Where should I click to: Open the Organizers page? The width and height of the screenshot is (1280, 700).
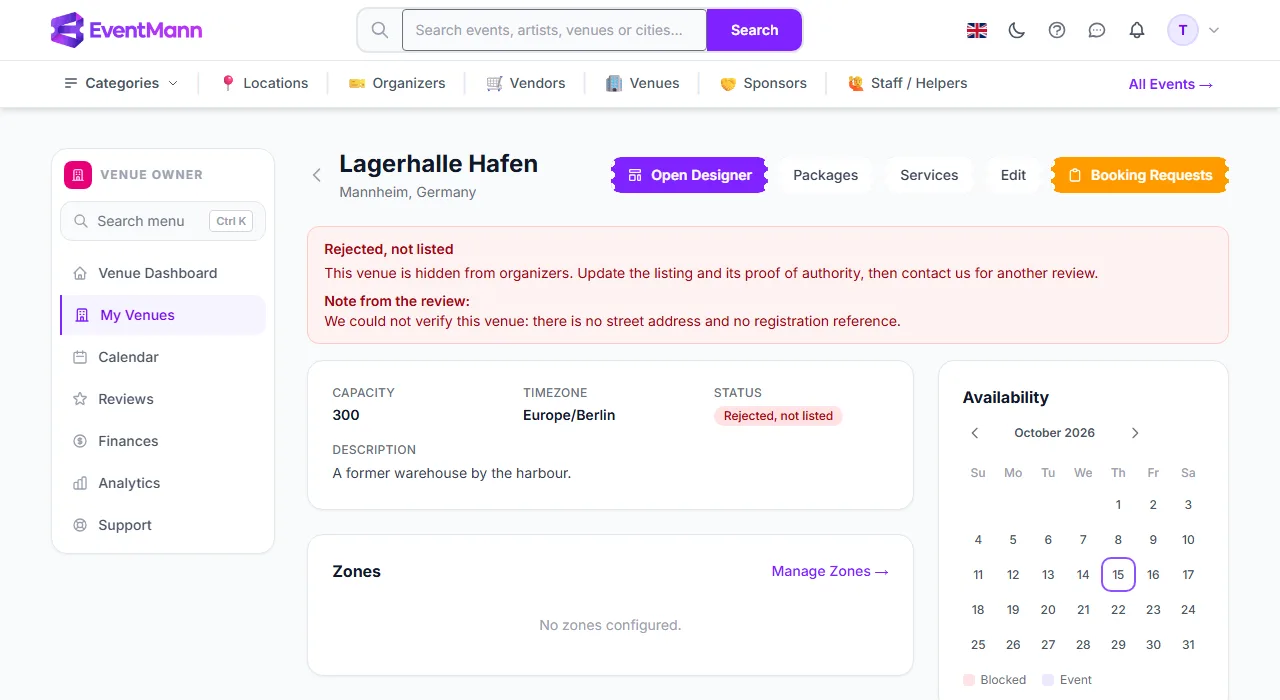tap(397, 83)
